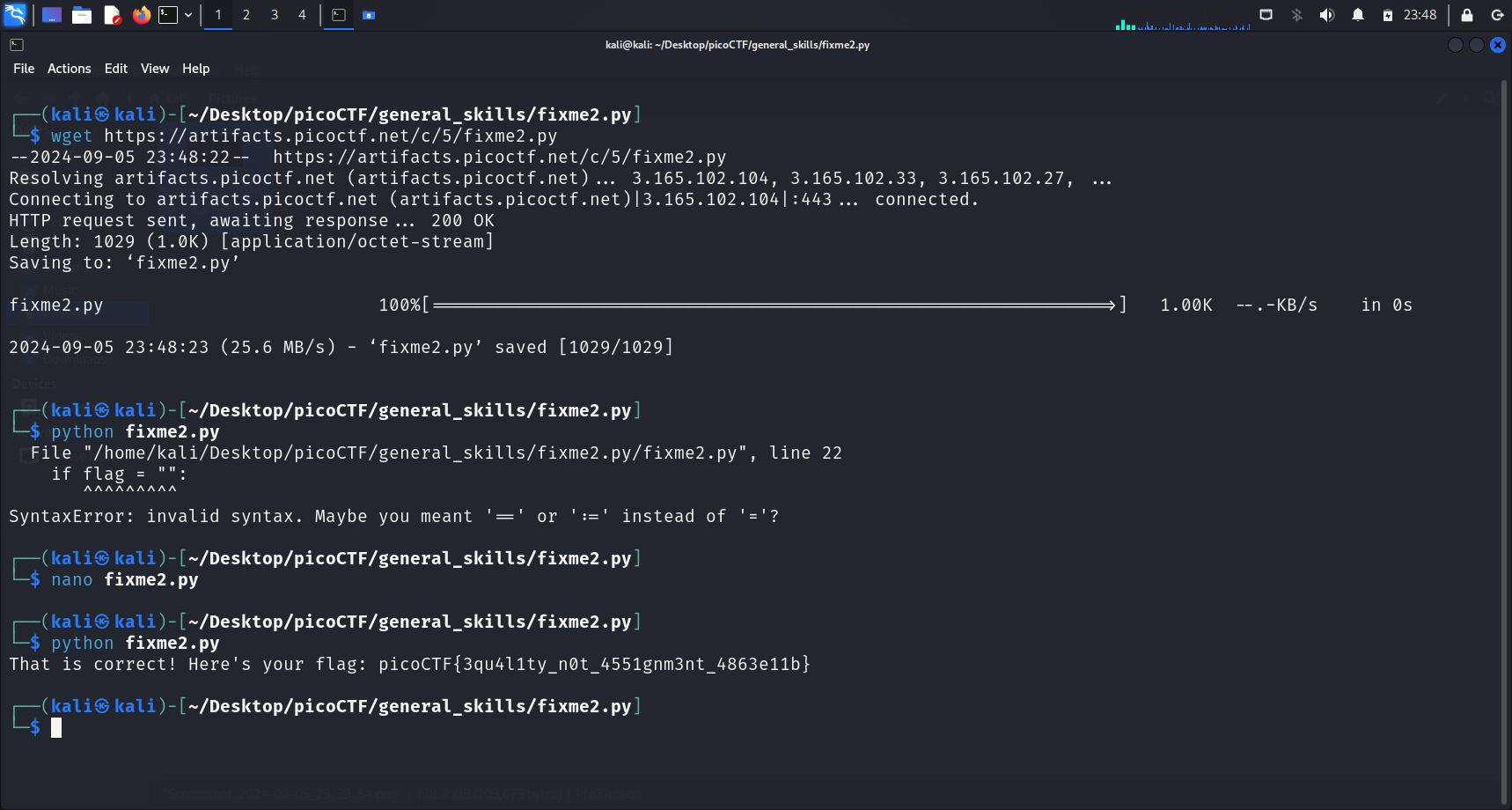Expand the terminal launcher dropdown arrow

[x=188, y=15]
